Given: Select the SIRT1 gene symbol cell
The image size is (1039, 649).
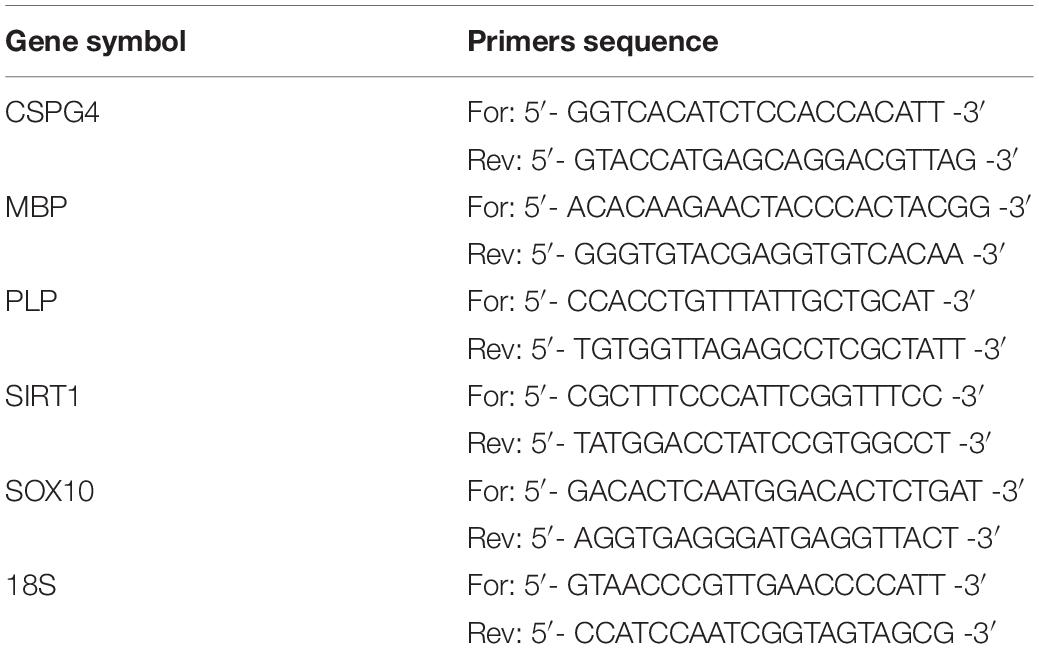Looking at the screenshot, I should pyautogui.click(x=42, y=396).
